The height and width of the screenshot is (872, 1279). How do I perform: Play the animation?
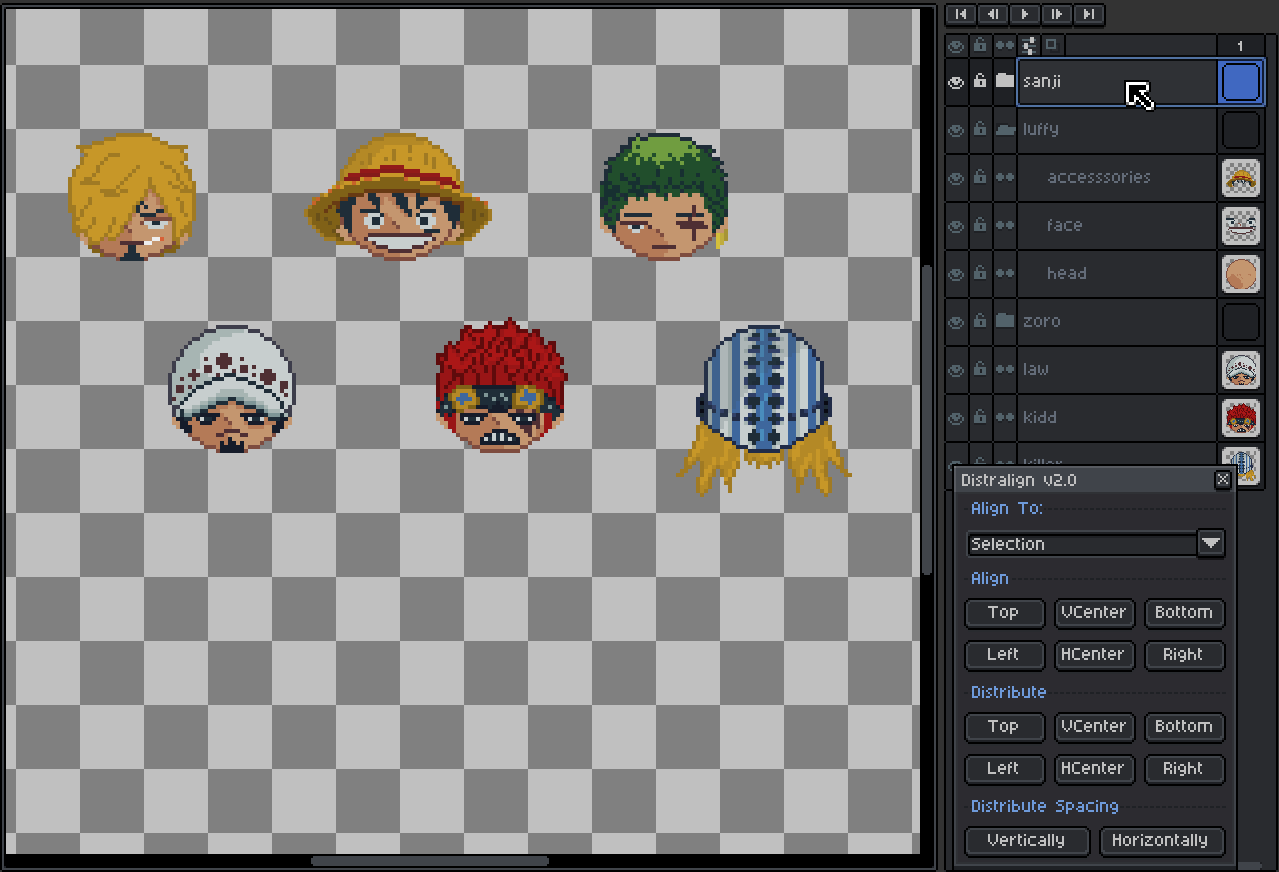point(1024,14)
